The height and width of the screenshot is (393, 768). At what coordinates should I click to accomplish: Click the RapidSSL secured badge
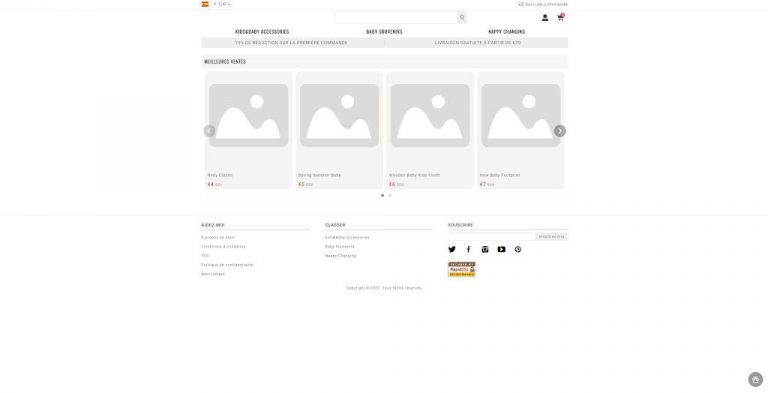[x=462, y=270]
